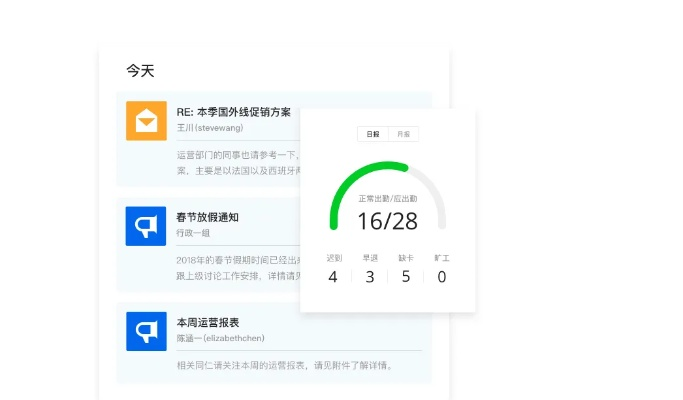683x400 pixels.
Task: Click the 16/28 attendance figure
Action: point(387,221)
